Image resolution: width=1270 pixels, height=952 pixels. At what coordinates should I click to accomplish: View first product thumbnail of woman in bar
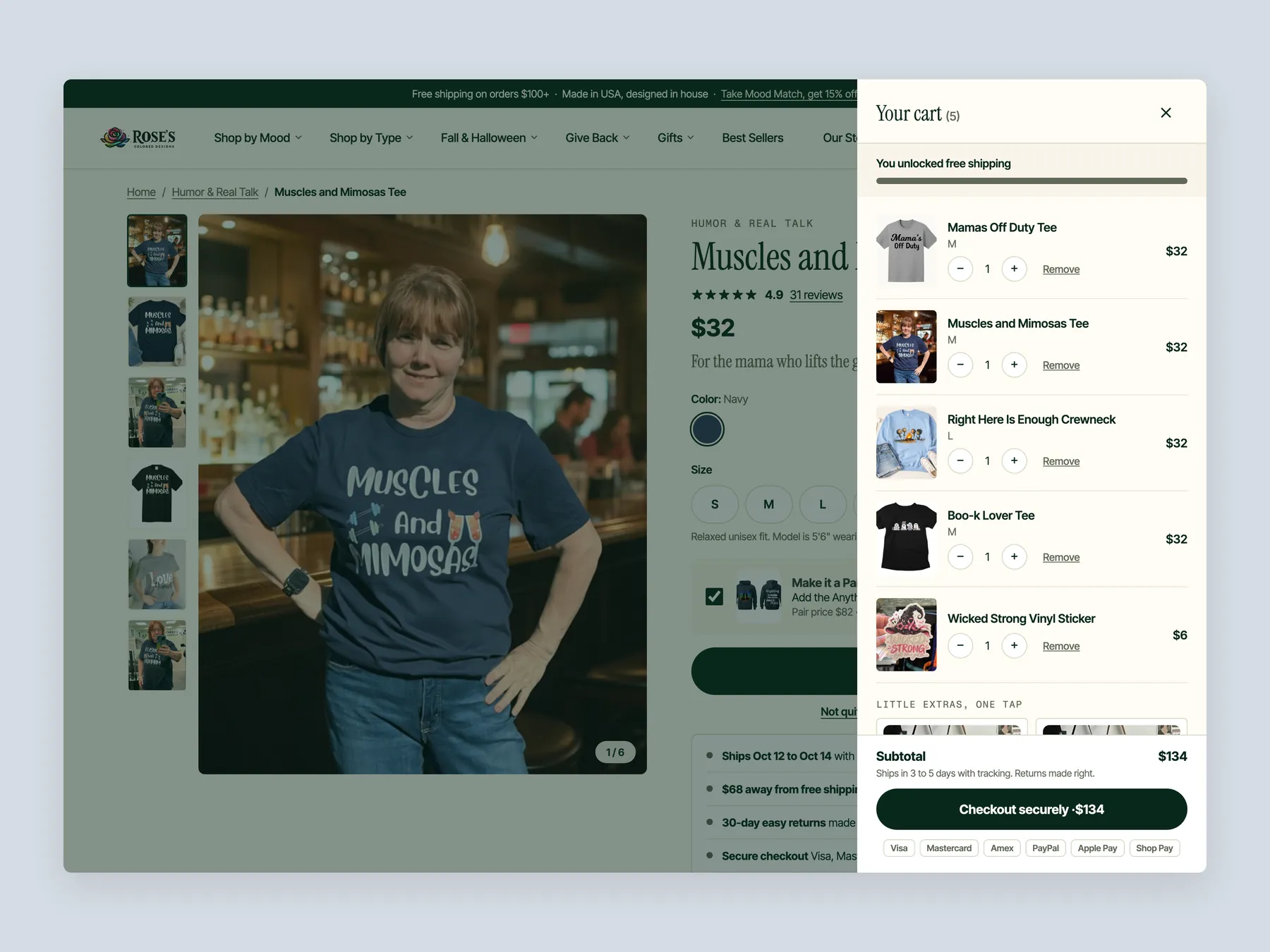coord(157,250)
